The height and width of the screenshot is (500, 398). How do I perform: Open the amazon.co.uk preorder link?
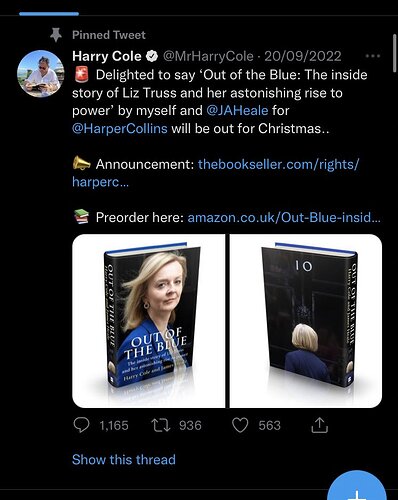pyautogui.click(x=284, y=217)
